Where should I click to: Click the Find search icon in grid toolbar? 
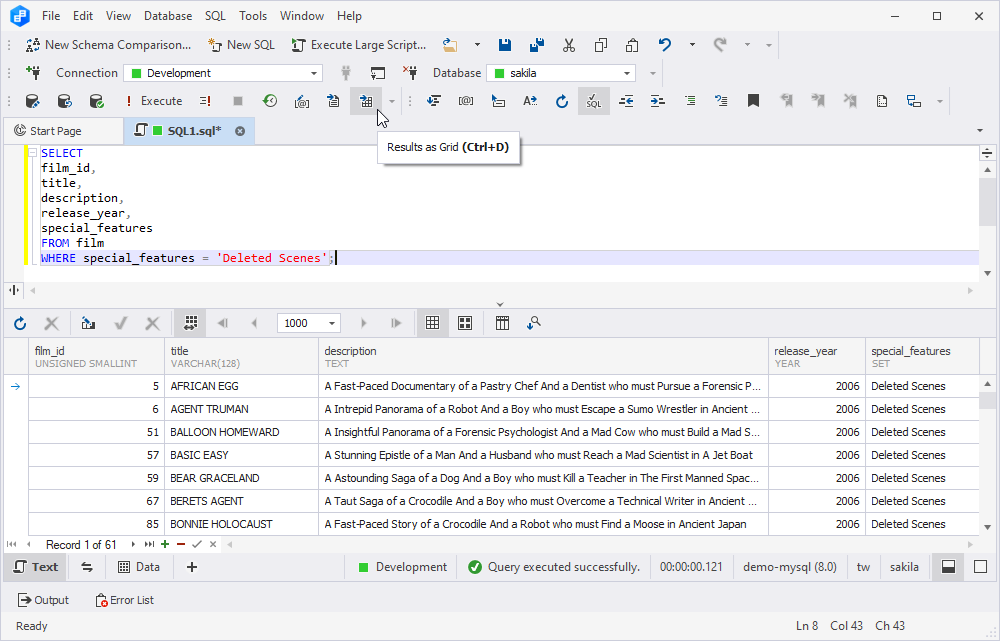(x=534, y=323)
